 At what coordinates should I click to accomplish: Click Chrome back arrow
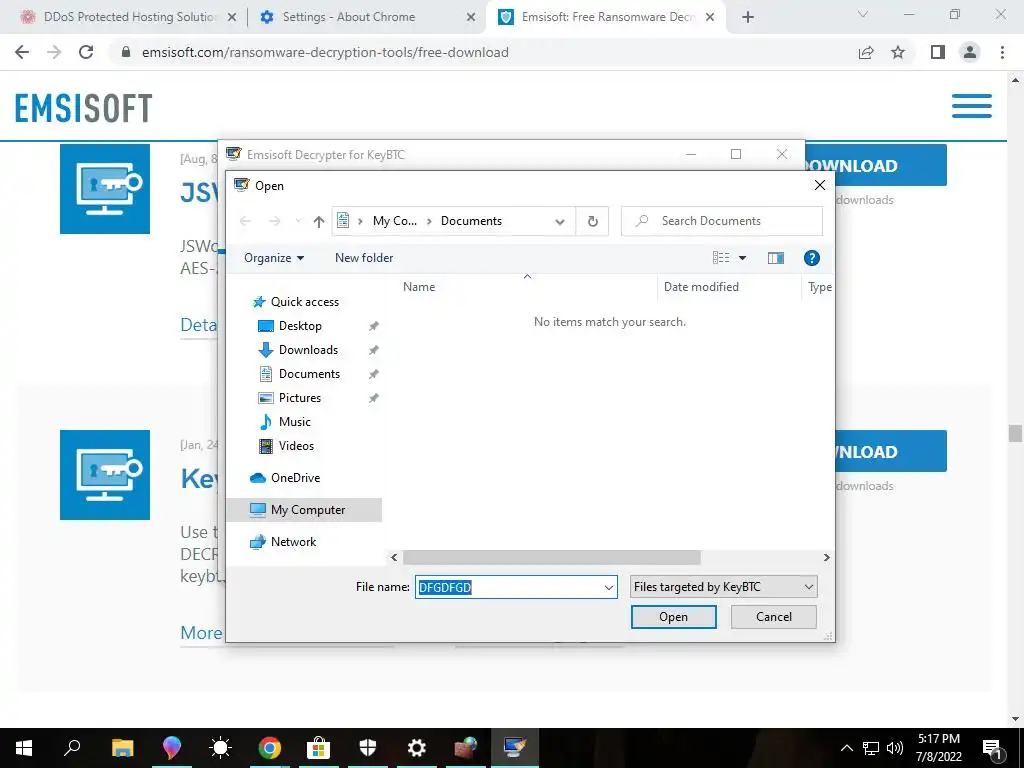(22, 52)
